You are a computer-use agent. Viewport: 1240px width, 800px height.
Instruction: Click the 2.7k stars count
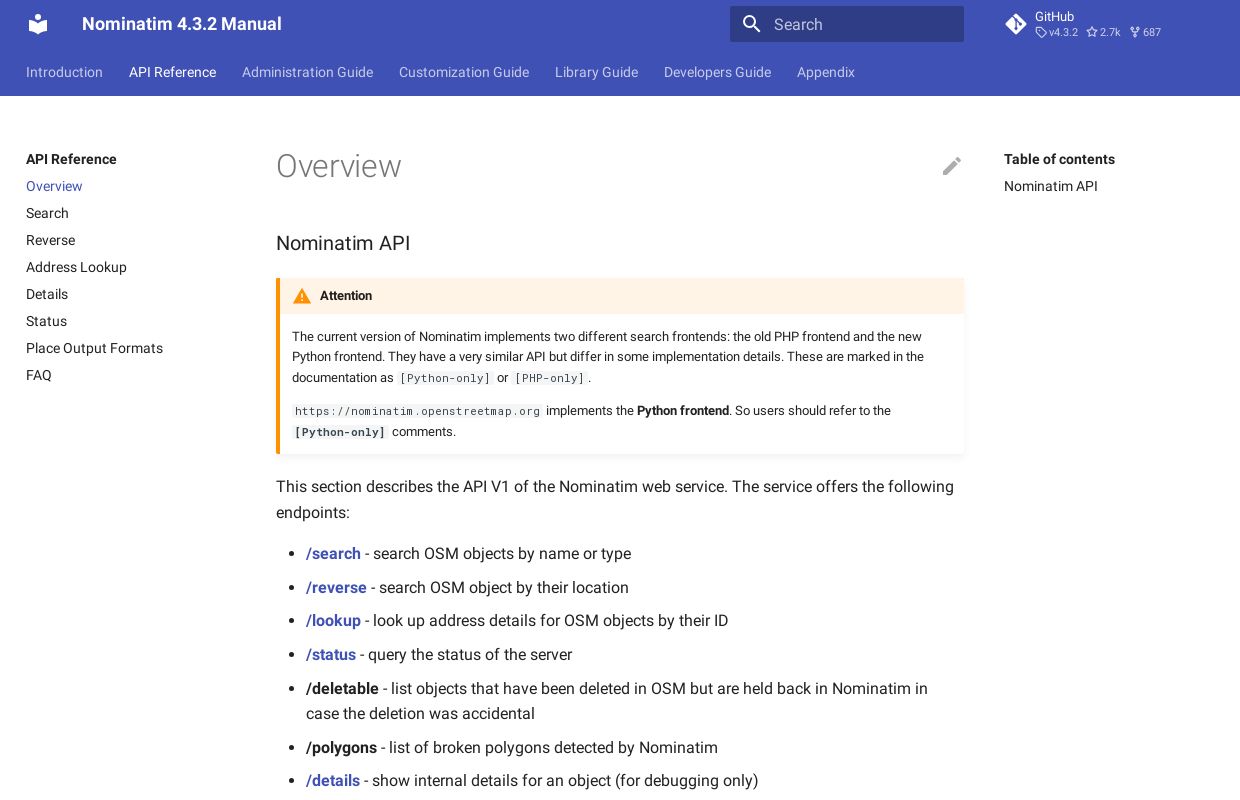coord(1104,32)
